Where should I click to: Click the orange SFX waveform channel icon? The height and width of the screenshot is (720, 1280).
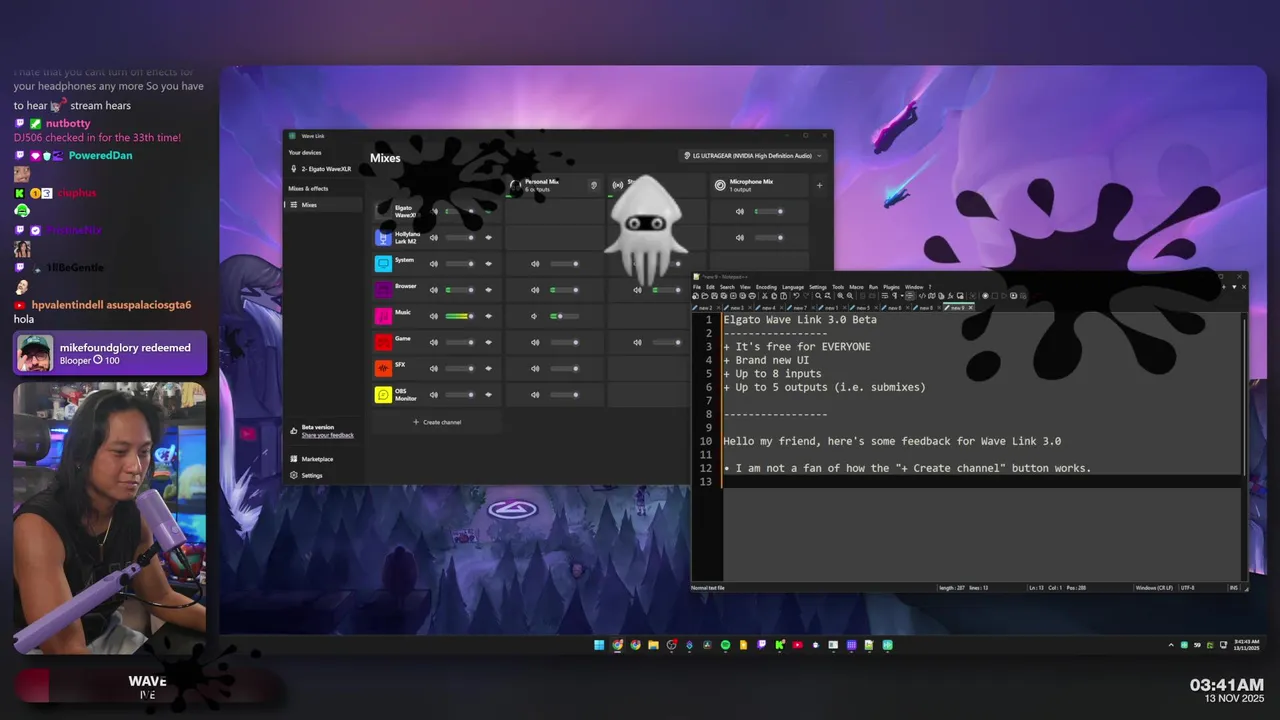coord(383,368)
